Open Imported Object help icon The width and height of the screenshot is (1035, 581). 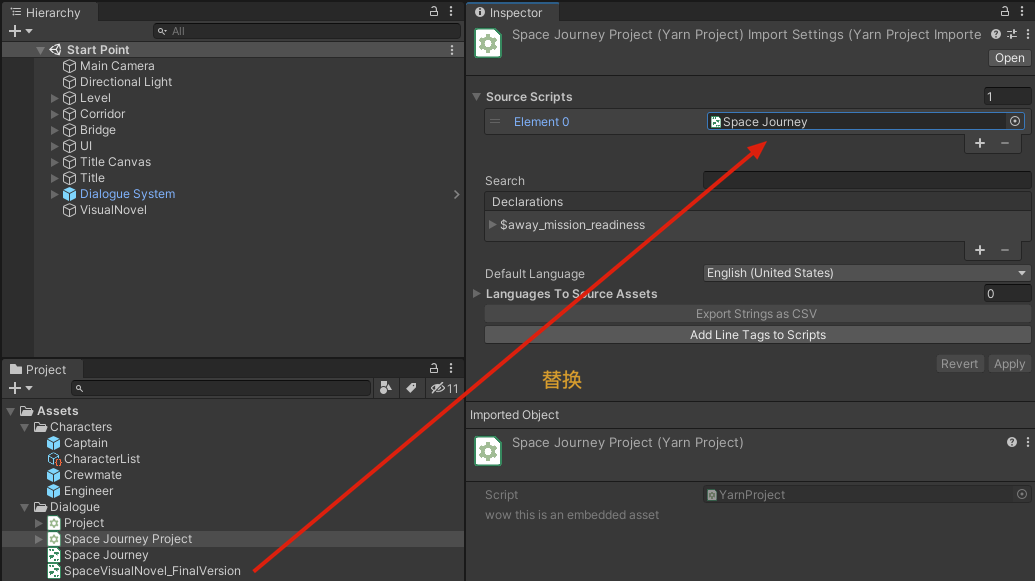pos(1011,442)
